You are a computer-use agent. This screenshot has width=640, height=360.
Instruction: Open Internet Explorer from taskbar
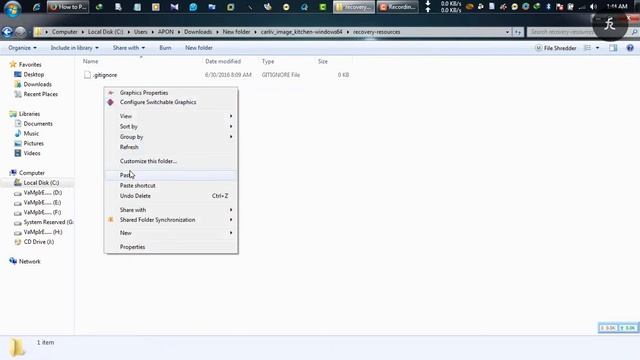36,7
